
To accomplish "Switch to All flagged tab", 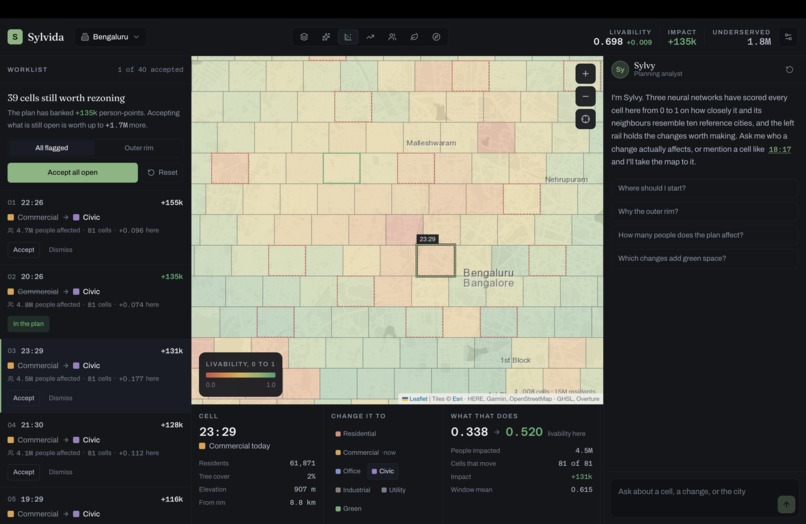I will [51, 148].
